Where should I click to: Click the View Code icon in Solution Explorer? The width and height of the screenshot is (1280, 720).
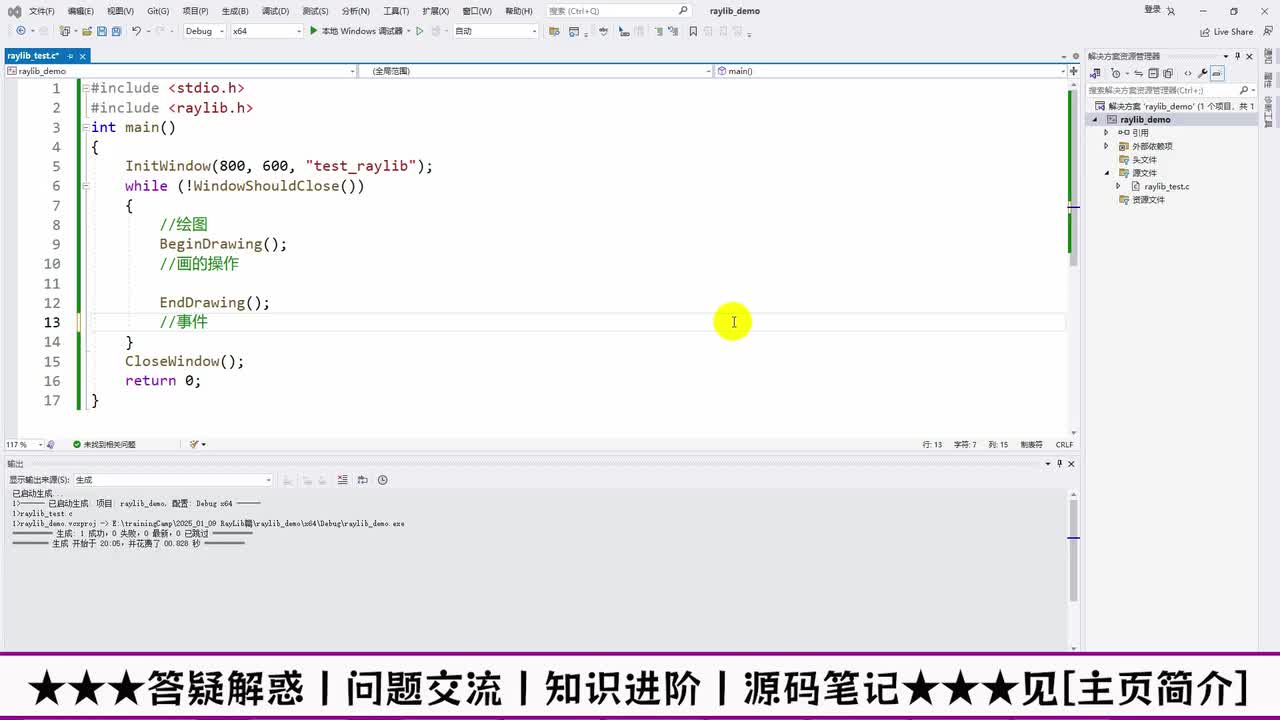[1188, 73]
